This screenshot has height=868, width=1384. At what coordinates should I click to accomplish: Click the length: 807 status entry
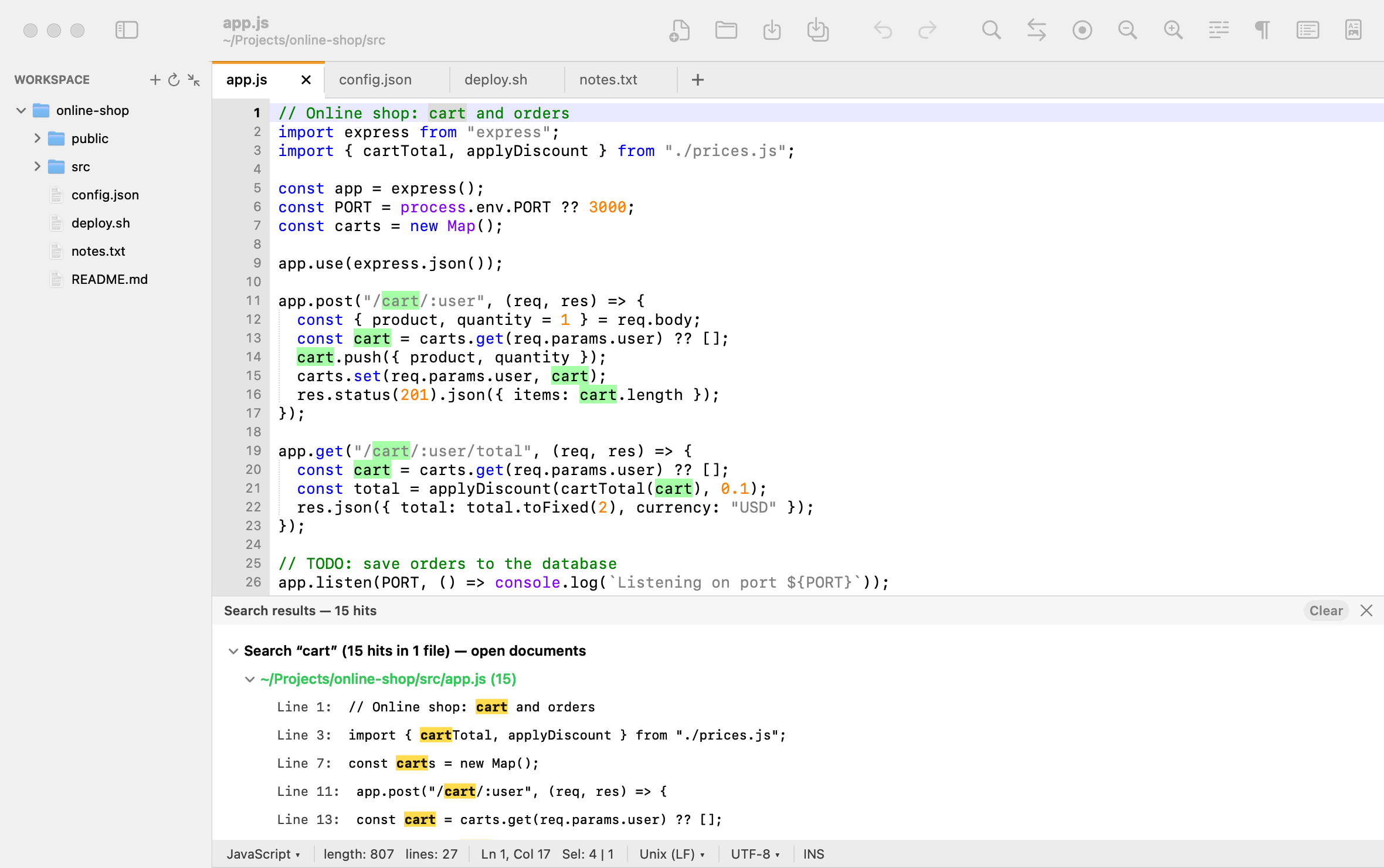358,854
